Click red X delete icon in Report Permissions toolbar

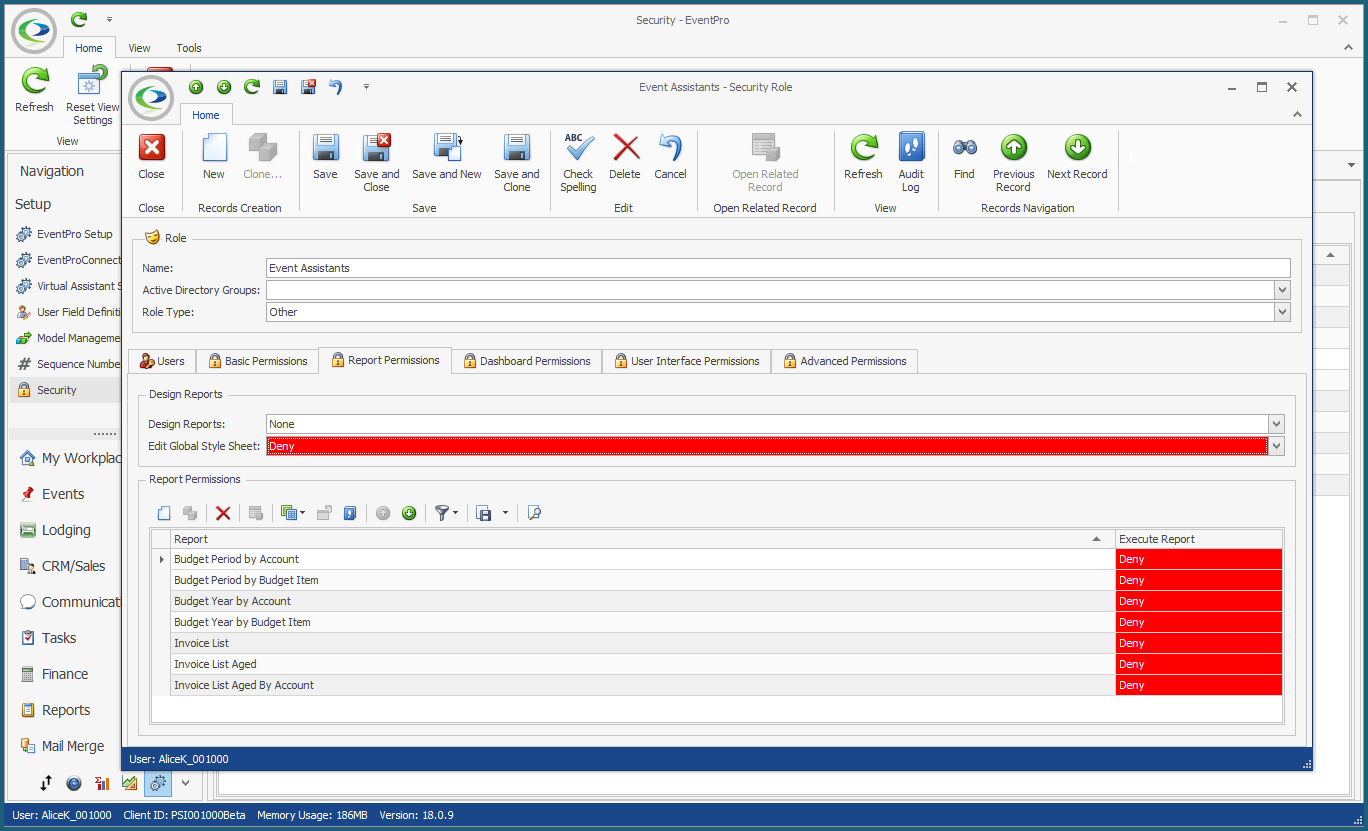223,513
